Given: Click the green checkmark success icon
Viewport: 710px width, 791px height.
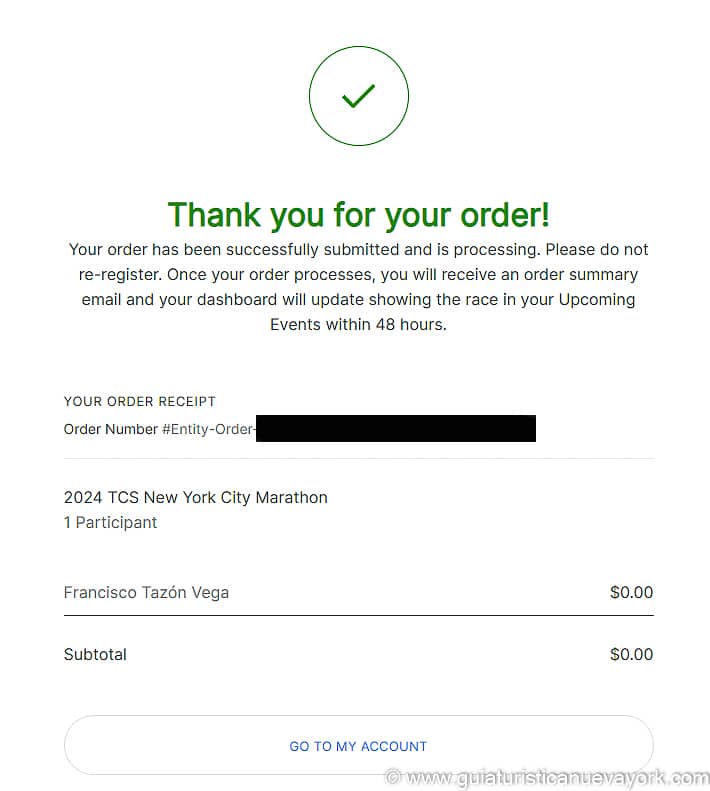Looking at the screenshot, I should [x=358, y=96].
